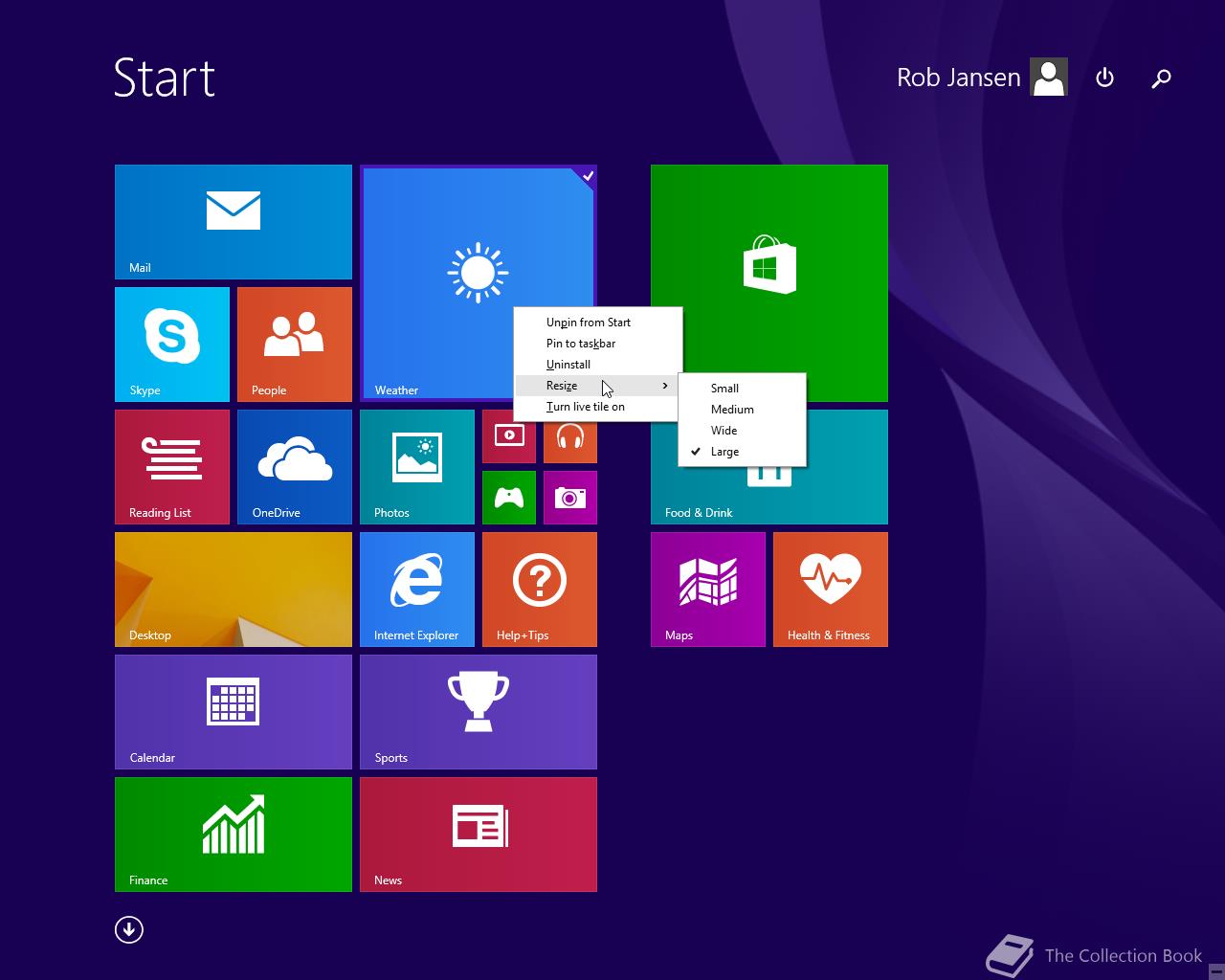Open the Finance tile

pyautogui.click(x=234, y=835)
